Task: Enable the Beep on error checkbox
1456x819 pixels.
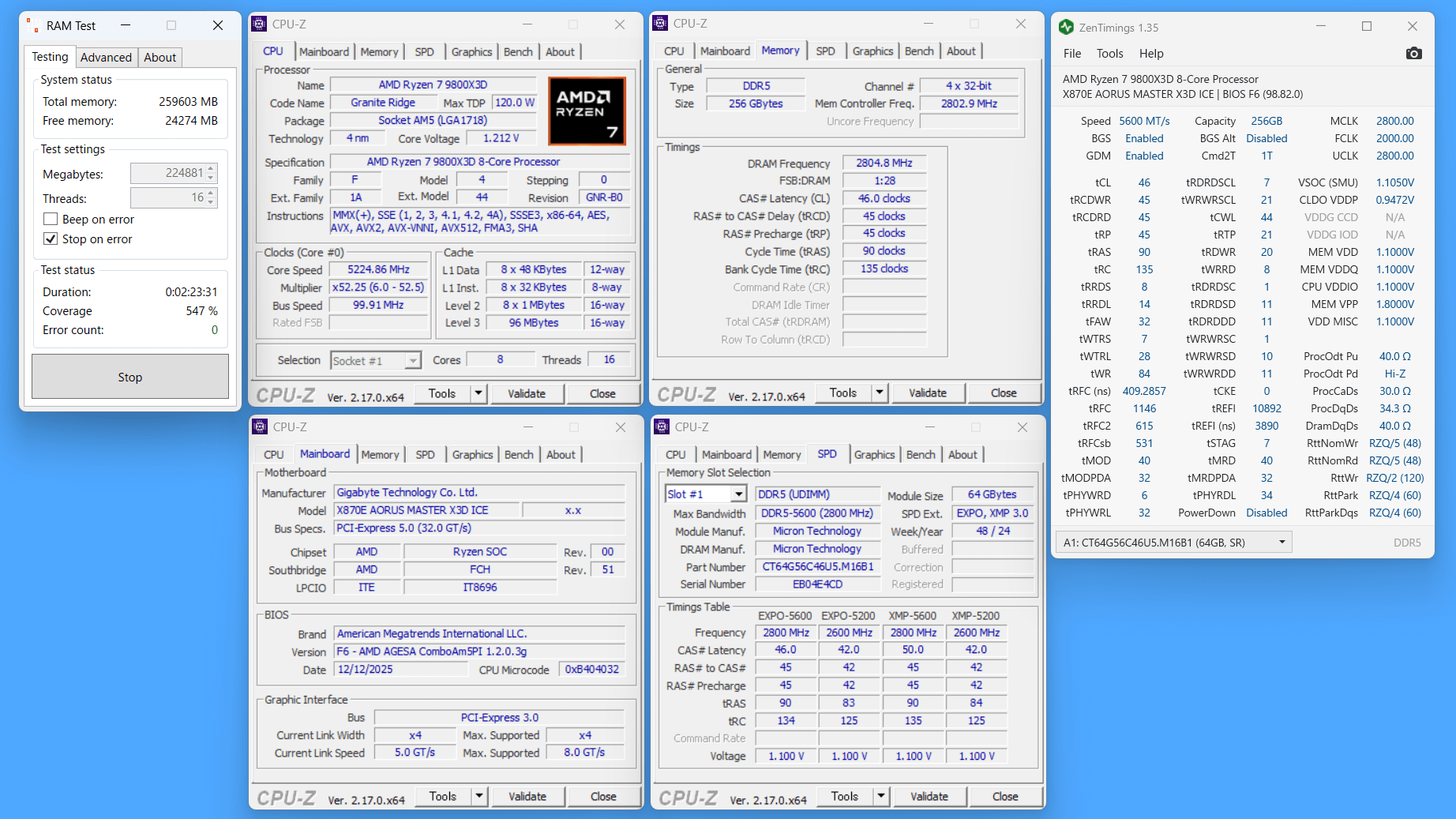Action: 51,220
